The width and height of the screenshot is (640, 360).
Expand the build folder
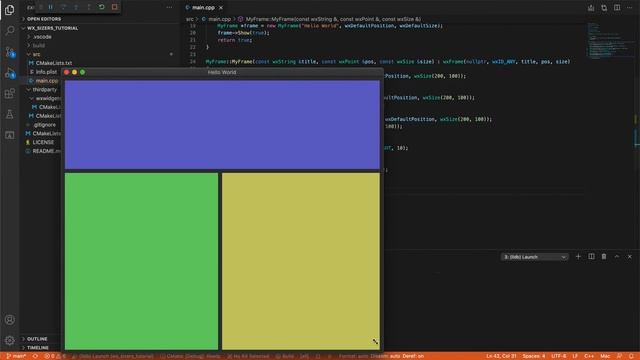[39, 45]
